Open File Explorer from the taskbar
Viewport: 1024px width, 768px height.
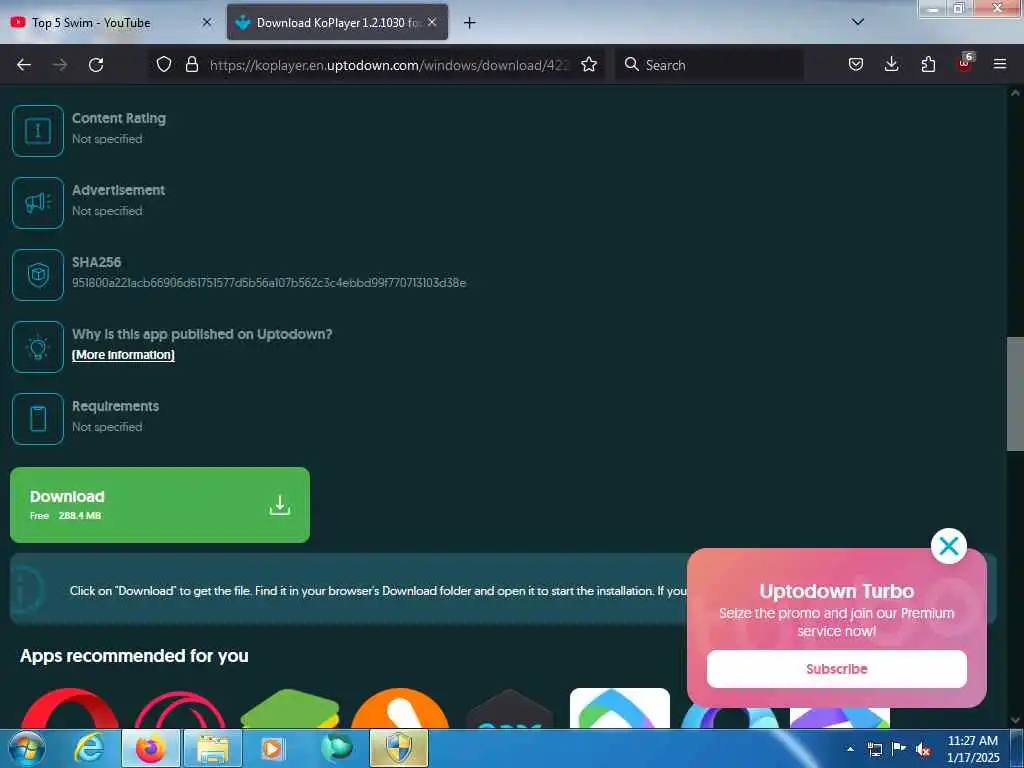tap(213, 748)
